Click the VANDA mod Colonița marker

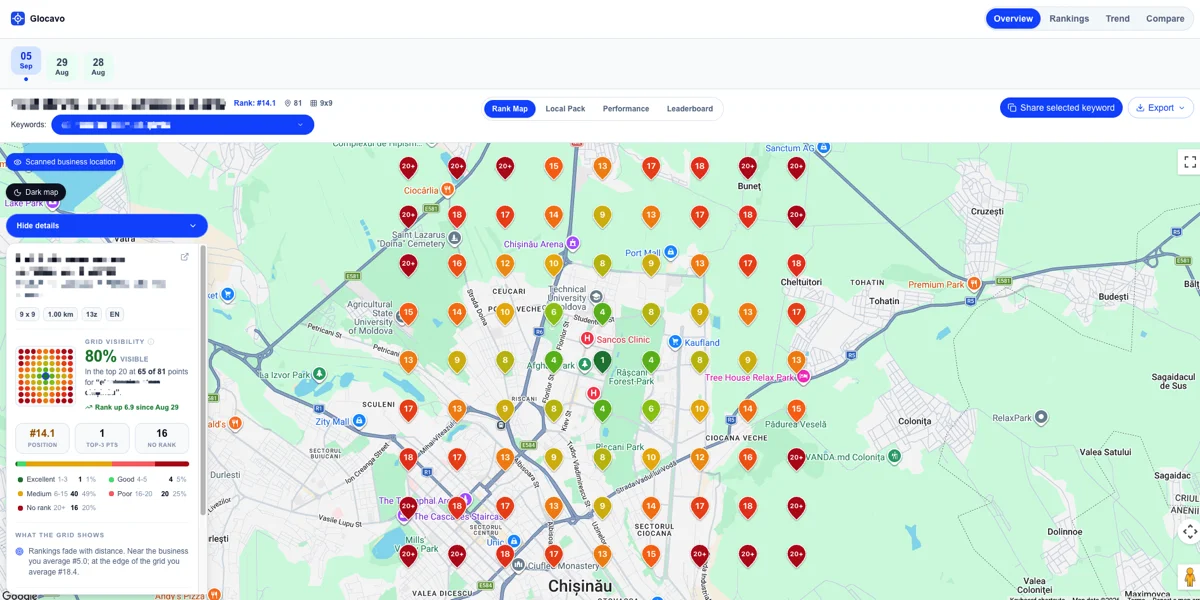pyautogui.click(x=896, y=456)
